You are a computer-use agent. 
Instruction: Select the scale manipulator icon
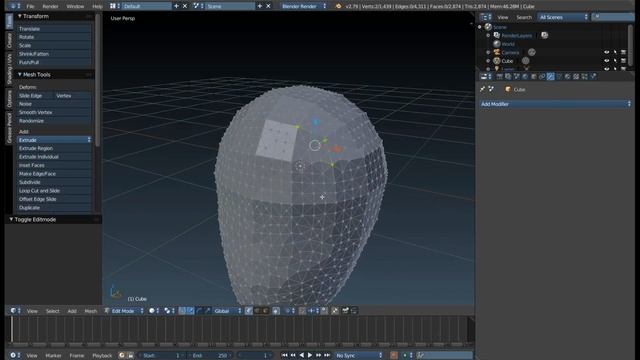207,311
